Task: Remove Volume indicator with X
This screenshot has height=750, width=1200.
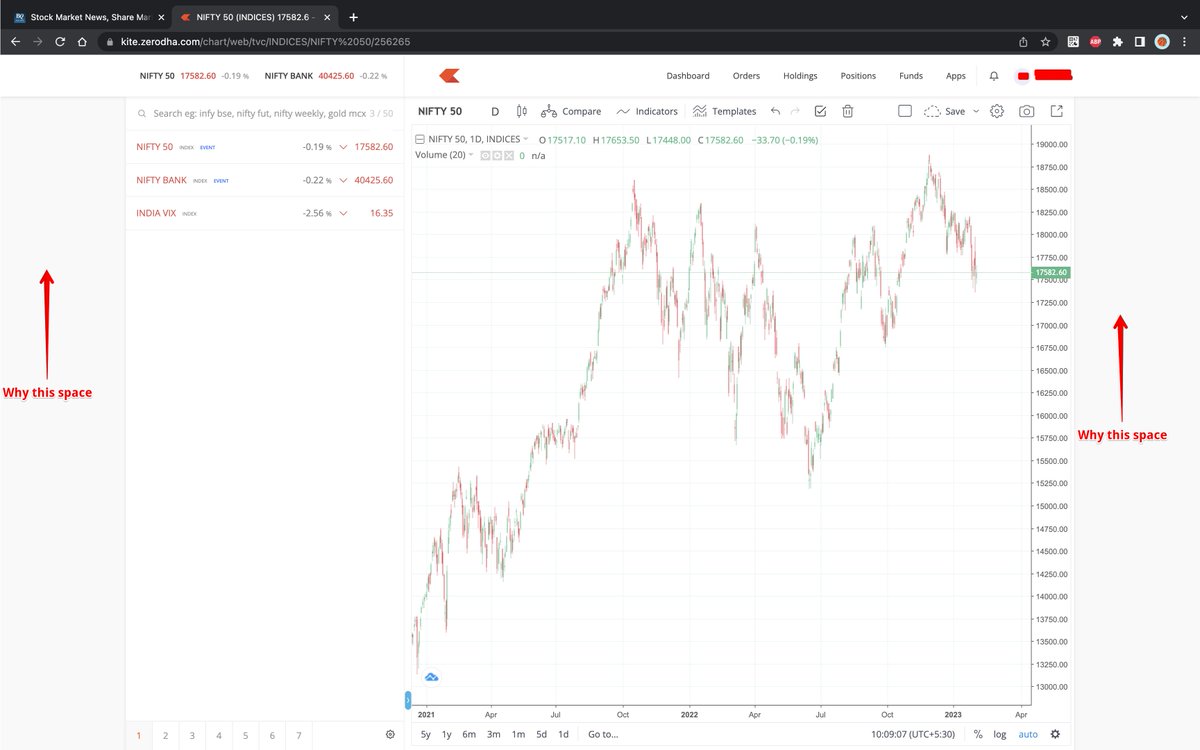Action: [508, 156]
